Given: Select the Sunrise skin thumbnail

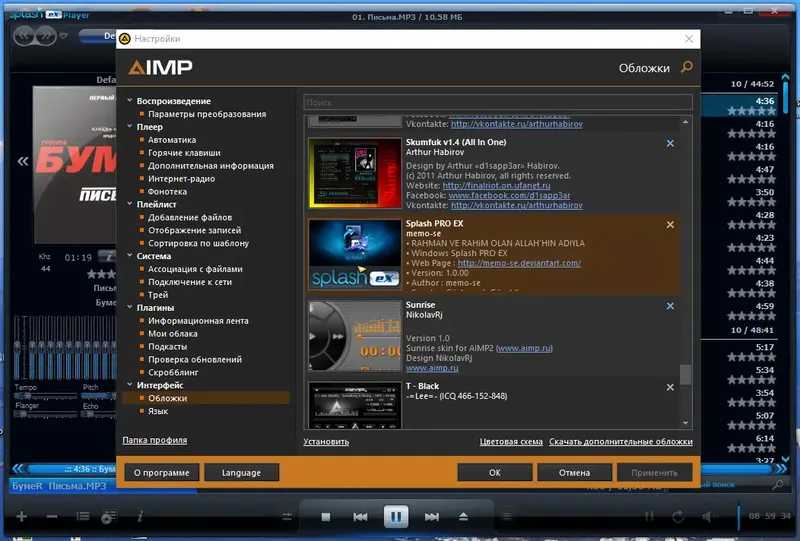Looking at the screenshot, I should [355, 336].
